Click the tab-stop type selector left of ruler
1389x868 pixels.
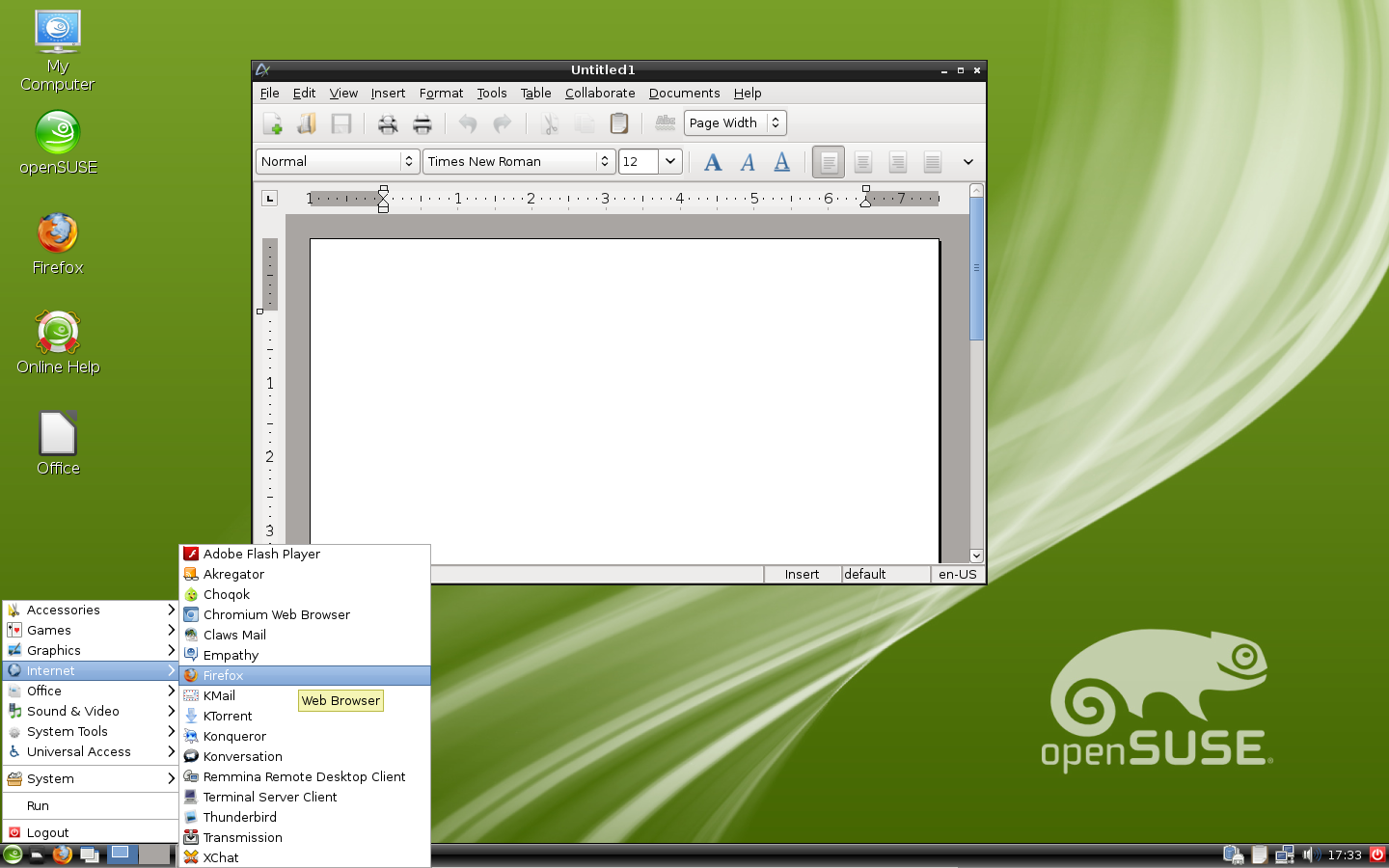(270, 198)
